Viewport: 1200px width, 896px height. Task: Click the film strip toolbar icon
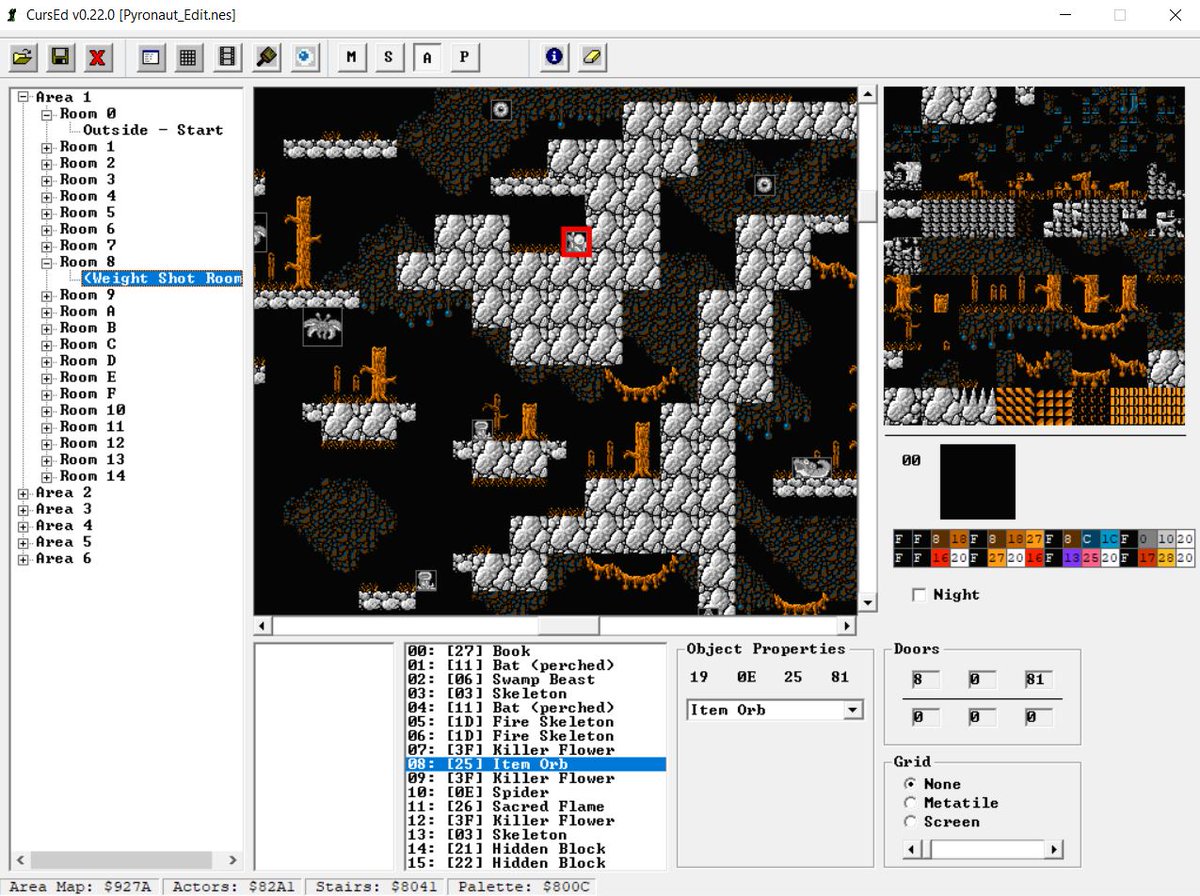point(227,57)
